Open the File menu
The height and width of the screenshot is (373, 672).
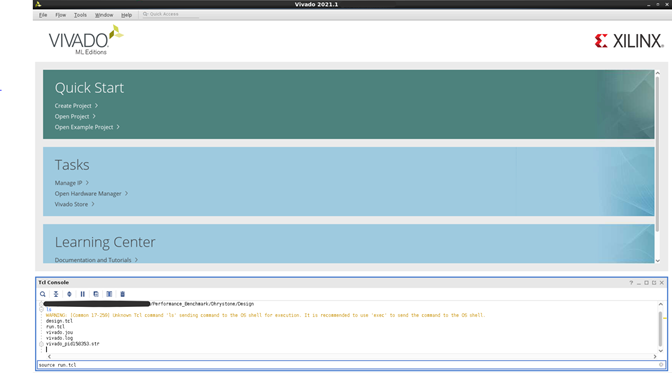coord(43,15)
